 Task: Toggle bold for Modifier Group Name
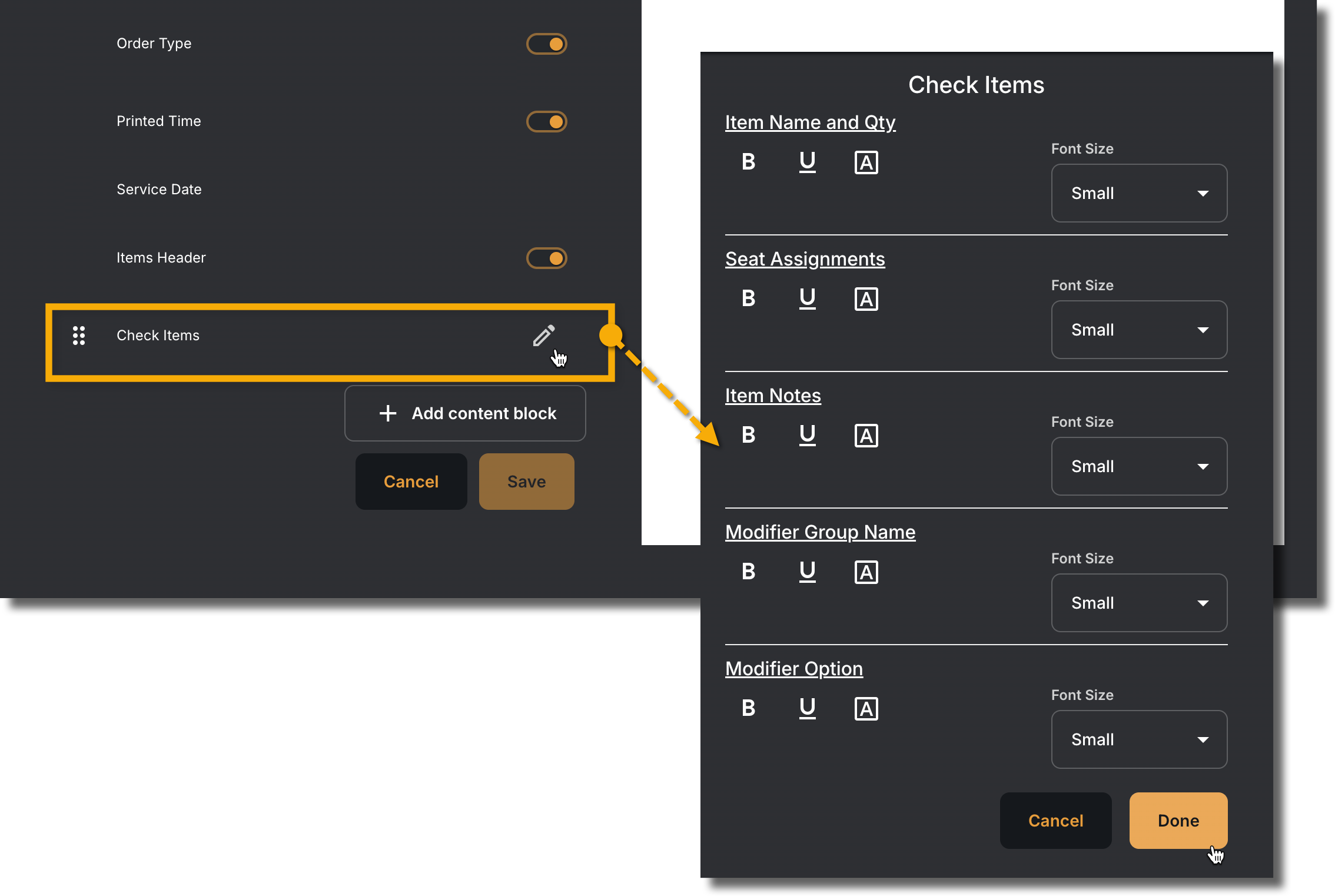pos(748,572)
